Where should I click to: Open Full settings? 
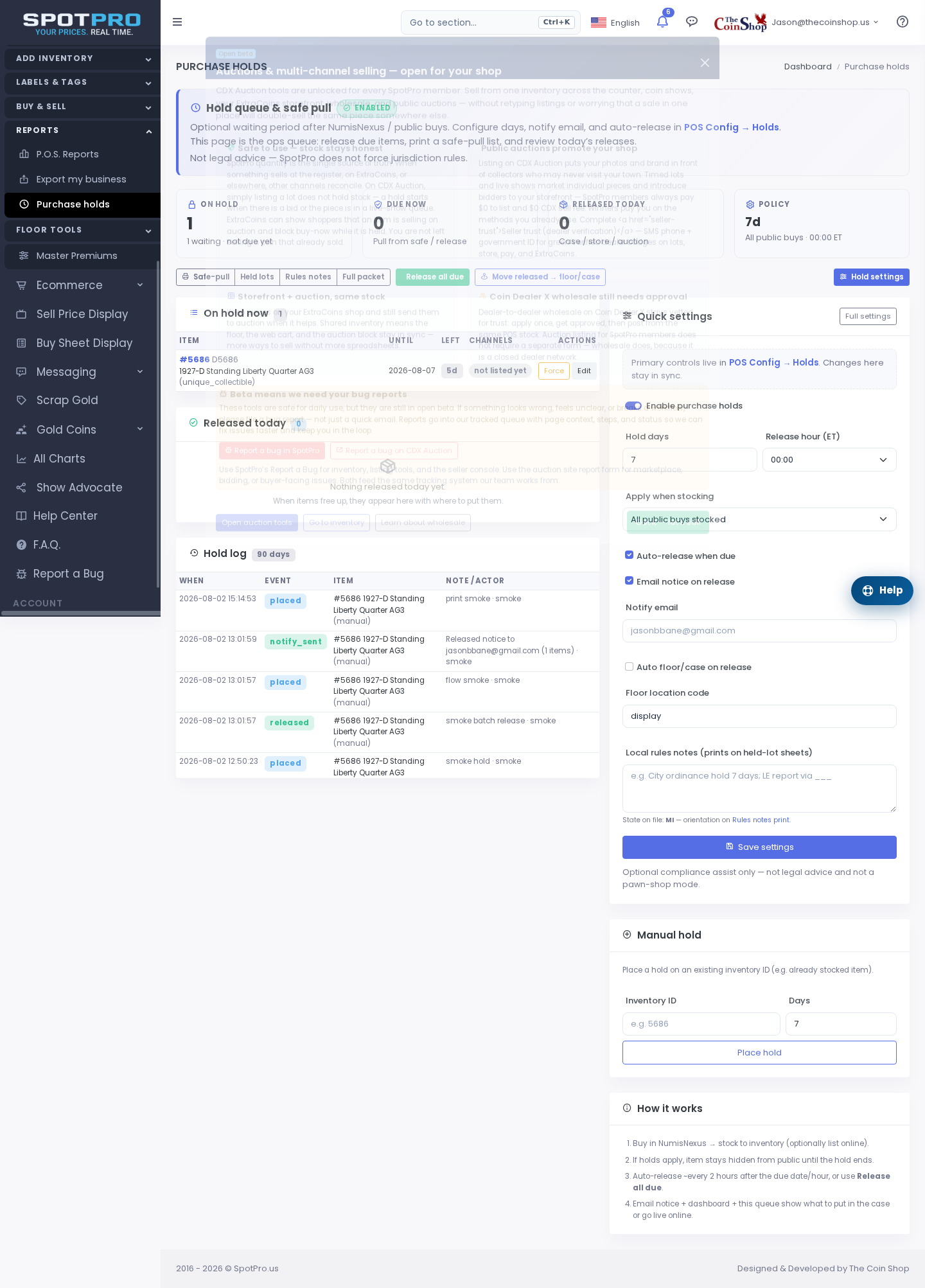coord(868,316)
